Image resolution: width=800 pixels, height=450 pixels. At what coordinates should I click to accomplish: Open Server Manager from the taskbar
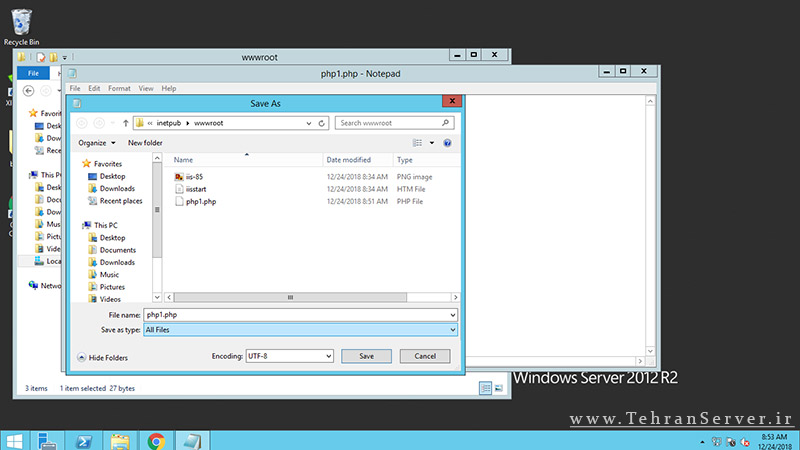48,440
